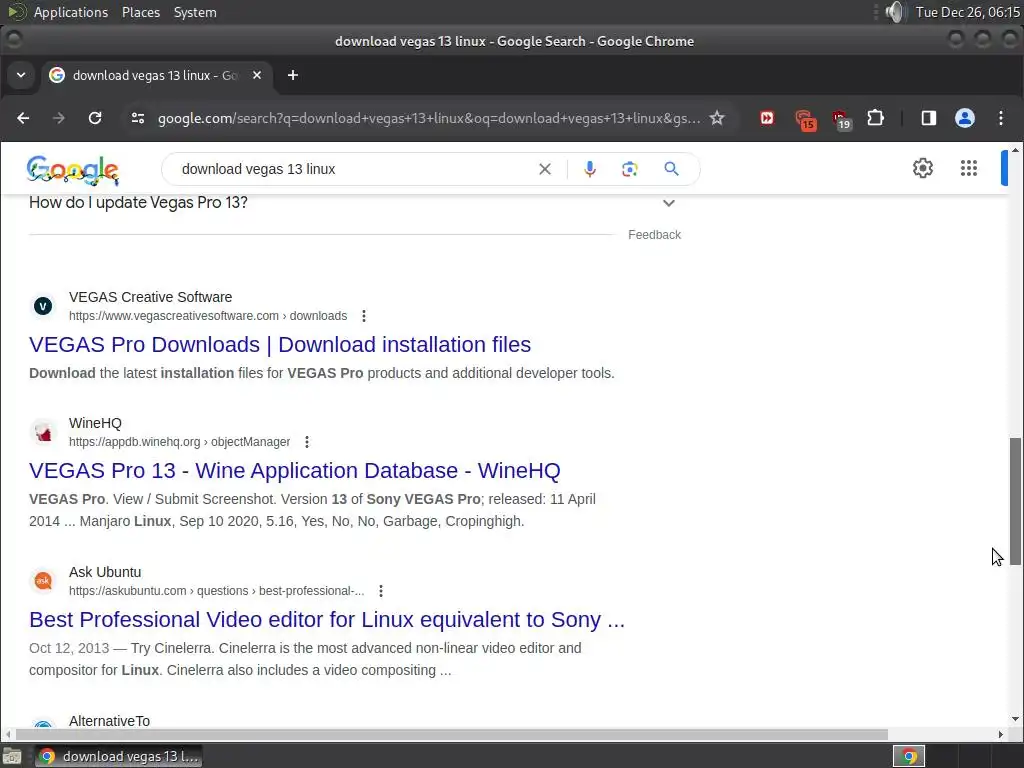Open the Chrome profile avatar
The height and width of the screenshot is (768, 1024).
pos(965,118)
